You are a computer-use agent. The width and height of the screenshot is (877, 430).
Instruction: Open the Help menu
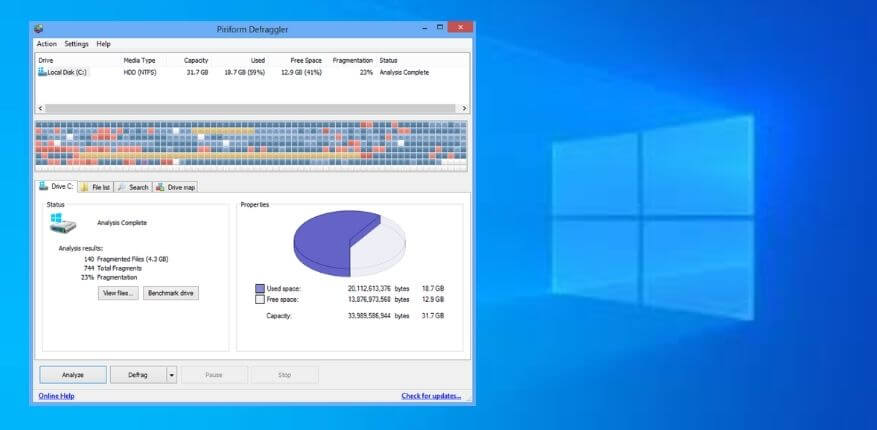coord(104,44)
